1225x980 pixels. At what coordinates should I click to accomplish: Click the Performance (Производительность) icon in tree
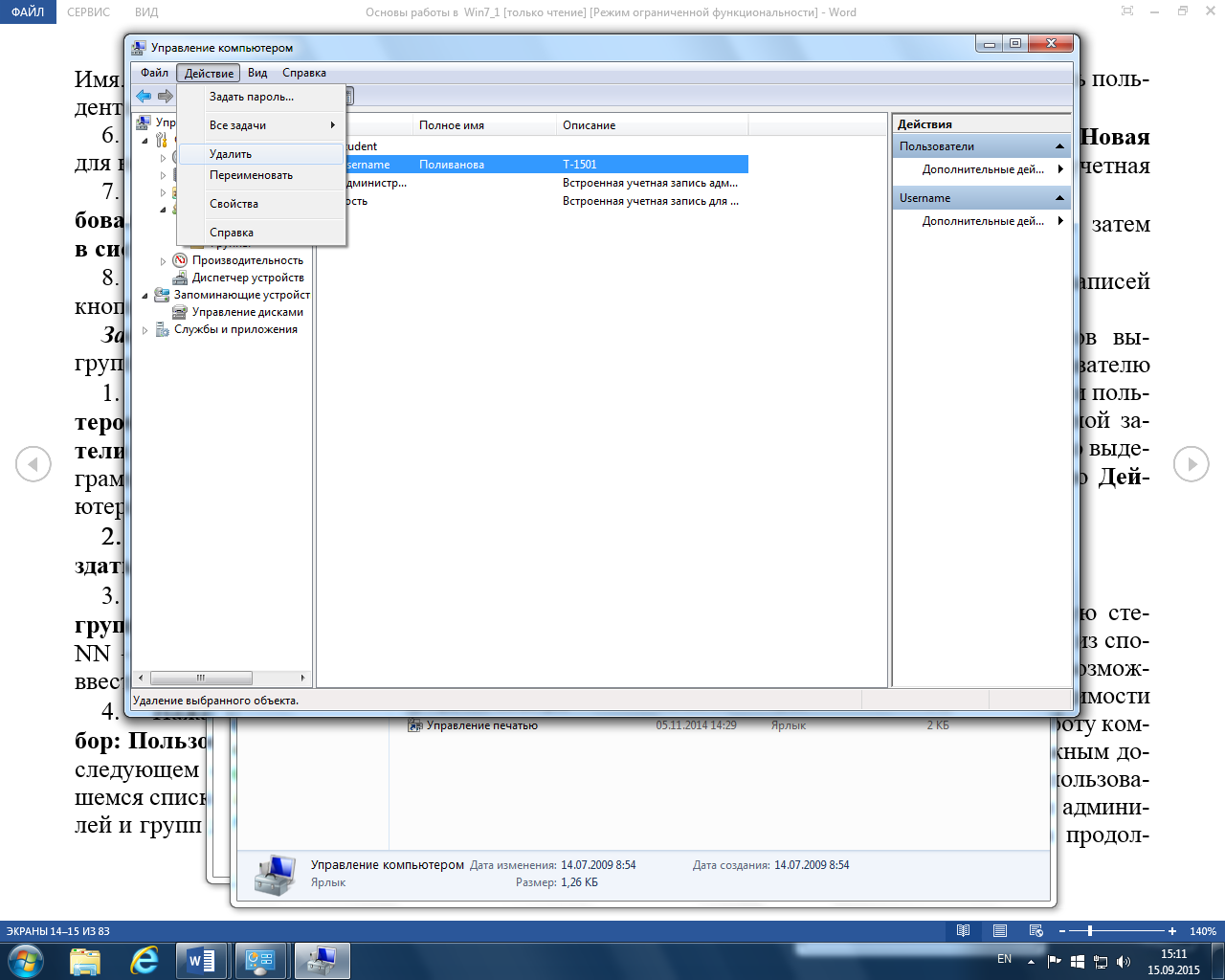pyautogui.click(x=180, y=260)
